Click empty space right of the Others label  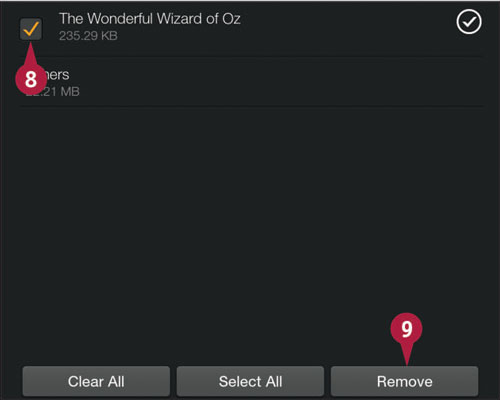point(277,82)
